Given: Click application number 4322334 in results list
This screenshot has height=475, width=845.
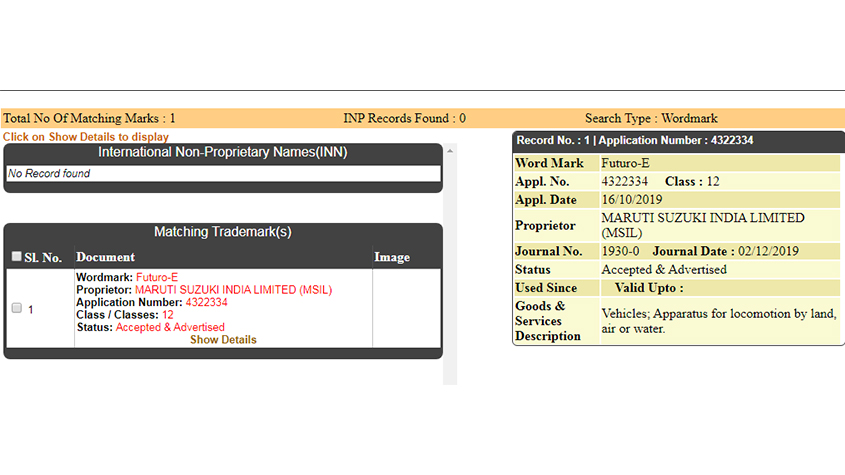Looking at the screenshot, I should 206,302.
